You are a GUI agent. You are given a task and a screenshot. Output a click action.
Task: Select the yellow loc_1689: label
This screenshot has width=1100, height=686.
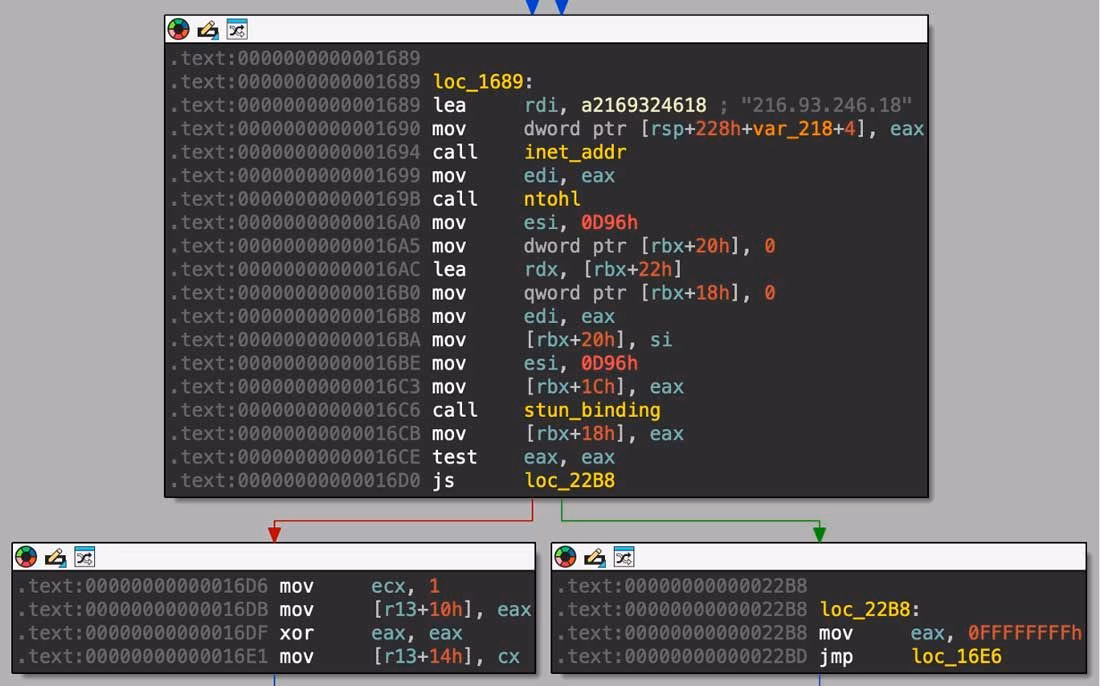pos(483,82)
